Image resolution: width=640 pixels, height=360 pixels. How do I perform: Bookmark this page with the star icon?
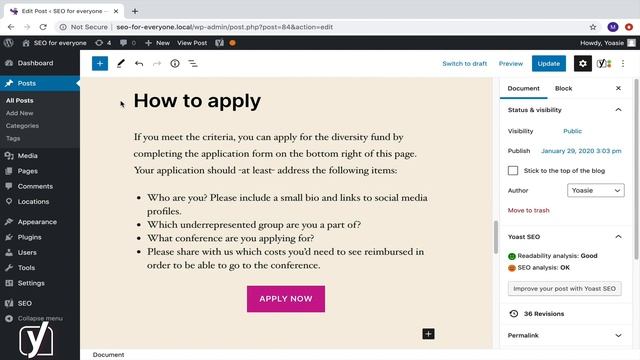pos(593,27)
